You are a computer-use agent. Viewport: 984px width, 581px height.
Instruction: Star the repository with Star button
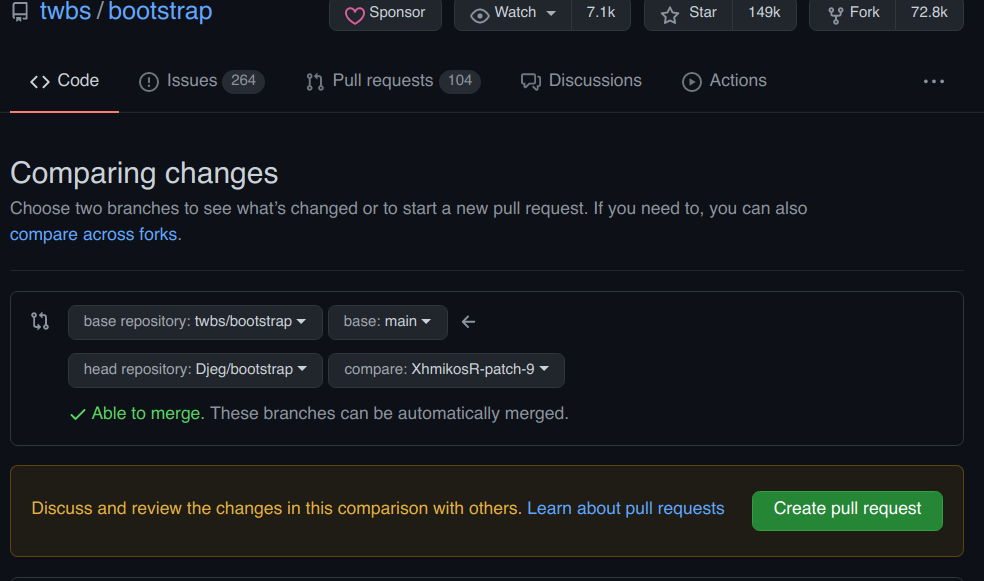coord(688,14)
